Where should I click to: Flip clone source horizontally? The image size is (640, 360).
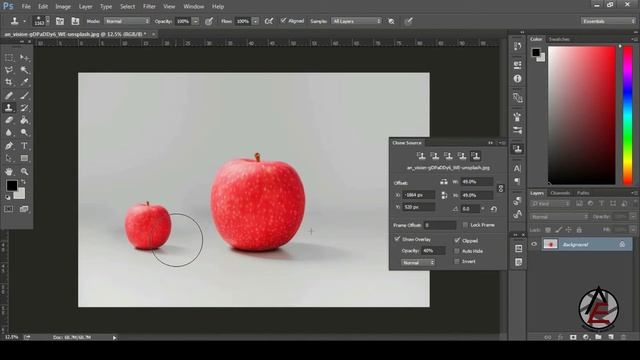click(444, 182)
